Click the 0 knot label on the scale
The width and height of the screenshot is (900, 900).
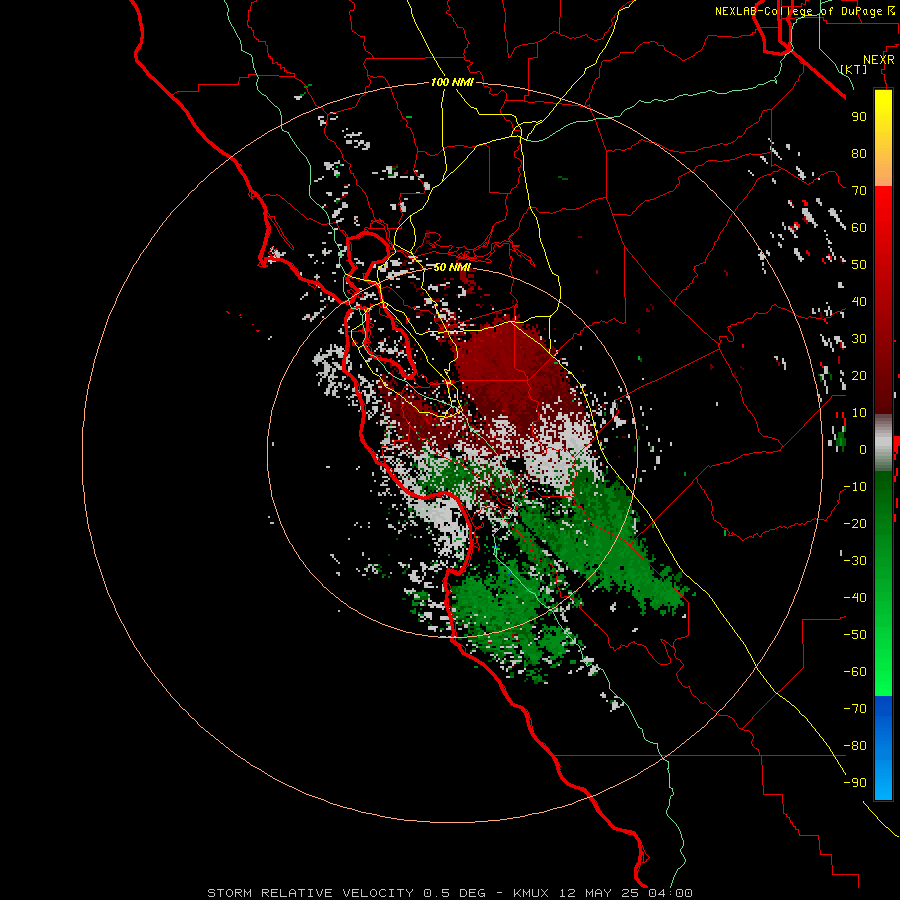click(863, 449)
